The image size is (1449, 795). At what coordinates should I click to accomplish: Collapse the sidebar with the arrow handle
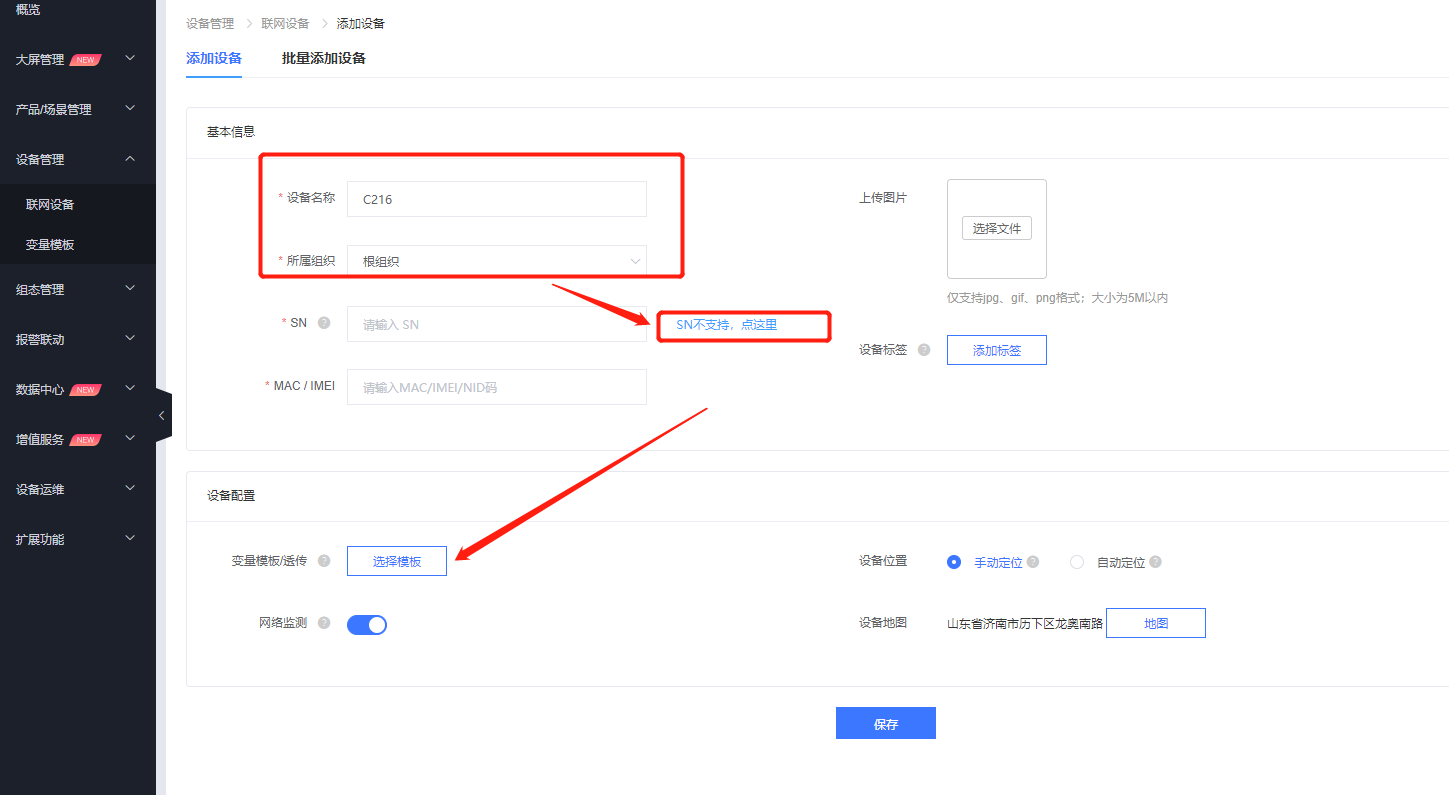[163, 415]
